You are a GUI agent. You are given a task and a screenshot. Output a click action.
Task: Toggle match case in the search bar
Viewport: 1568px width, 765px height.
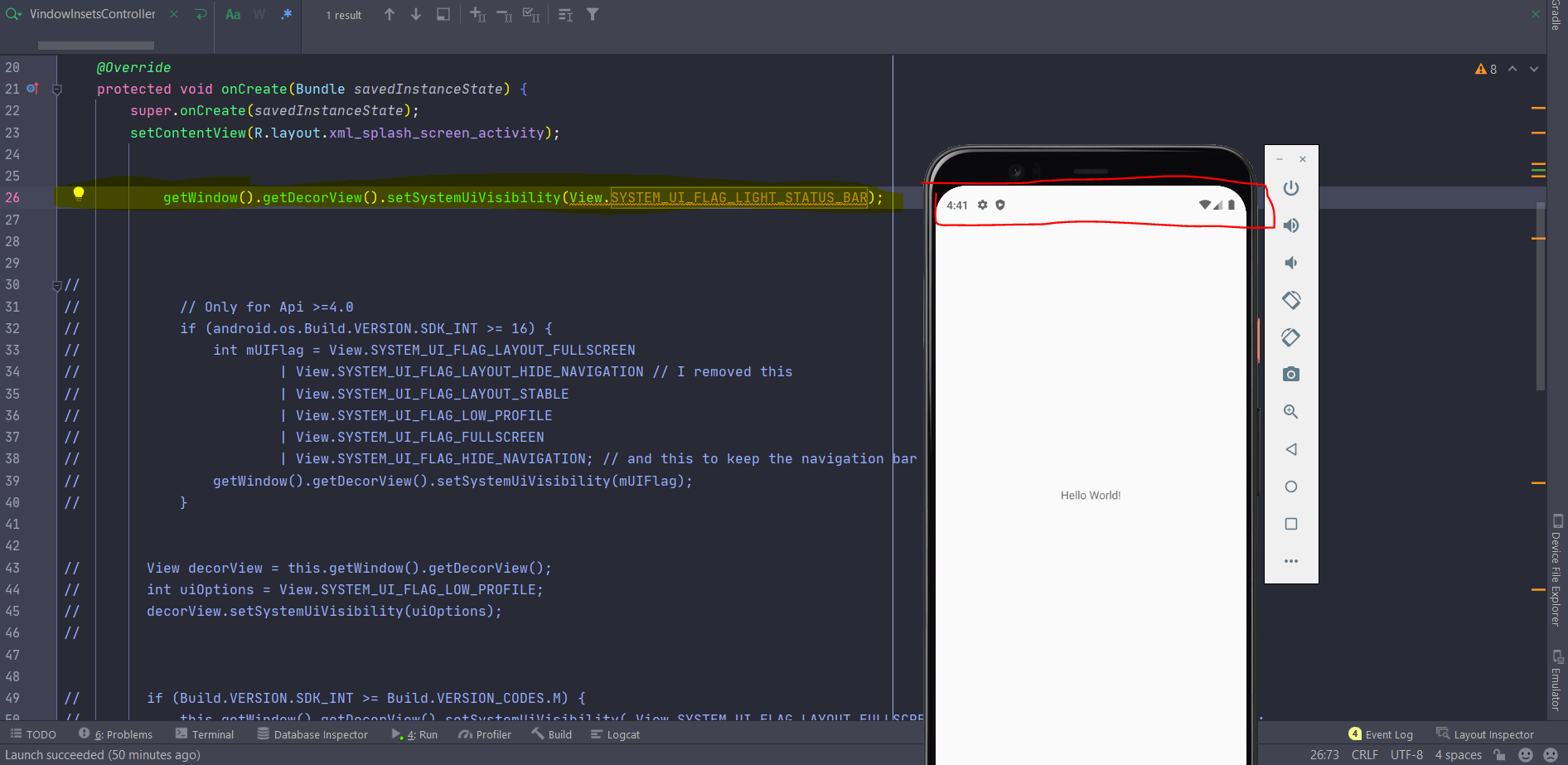[x=232, y=14]
